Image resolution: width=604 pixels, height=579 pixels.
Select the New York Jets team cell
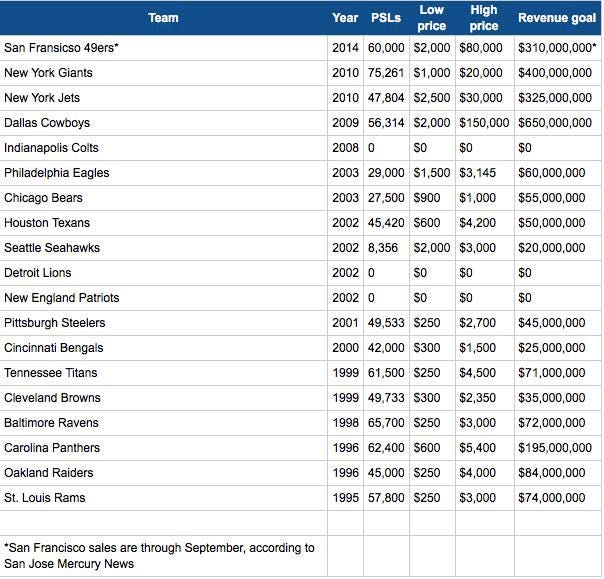coord(163,98)
